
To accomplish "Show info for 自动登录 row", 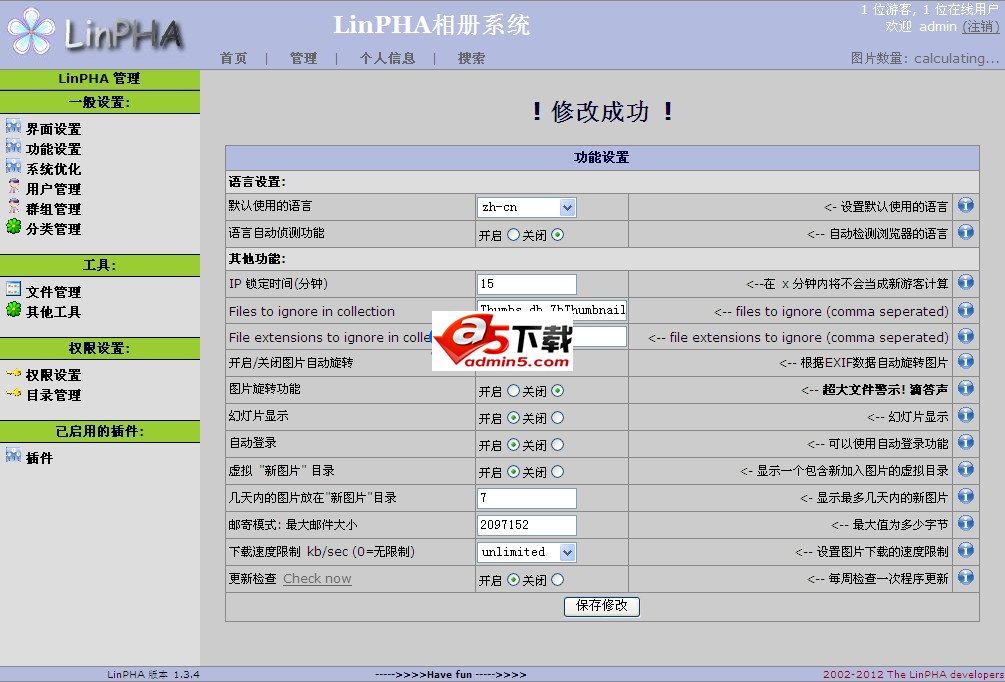I will coord(966,442).
